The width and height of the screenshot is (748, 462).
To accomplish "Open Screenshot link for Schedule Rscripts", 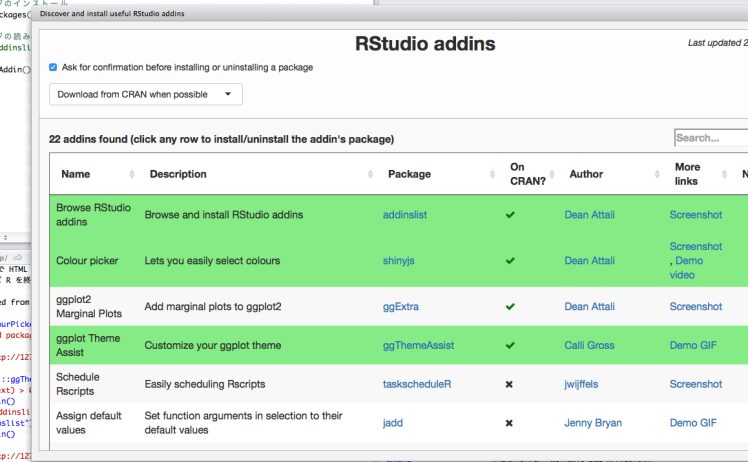I will (695, 384).
